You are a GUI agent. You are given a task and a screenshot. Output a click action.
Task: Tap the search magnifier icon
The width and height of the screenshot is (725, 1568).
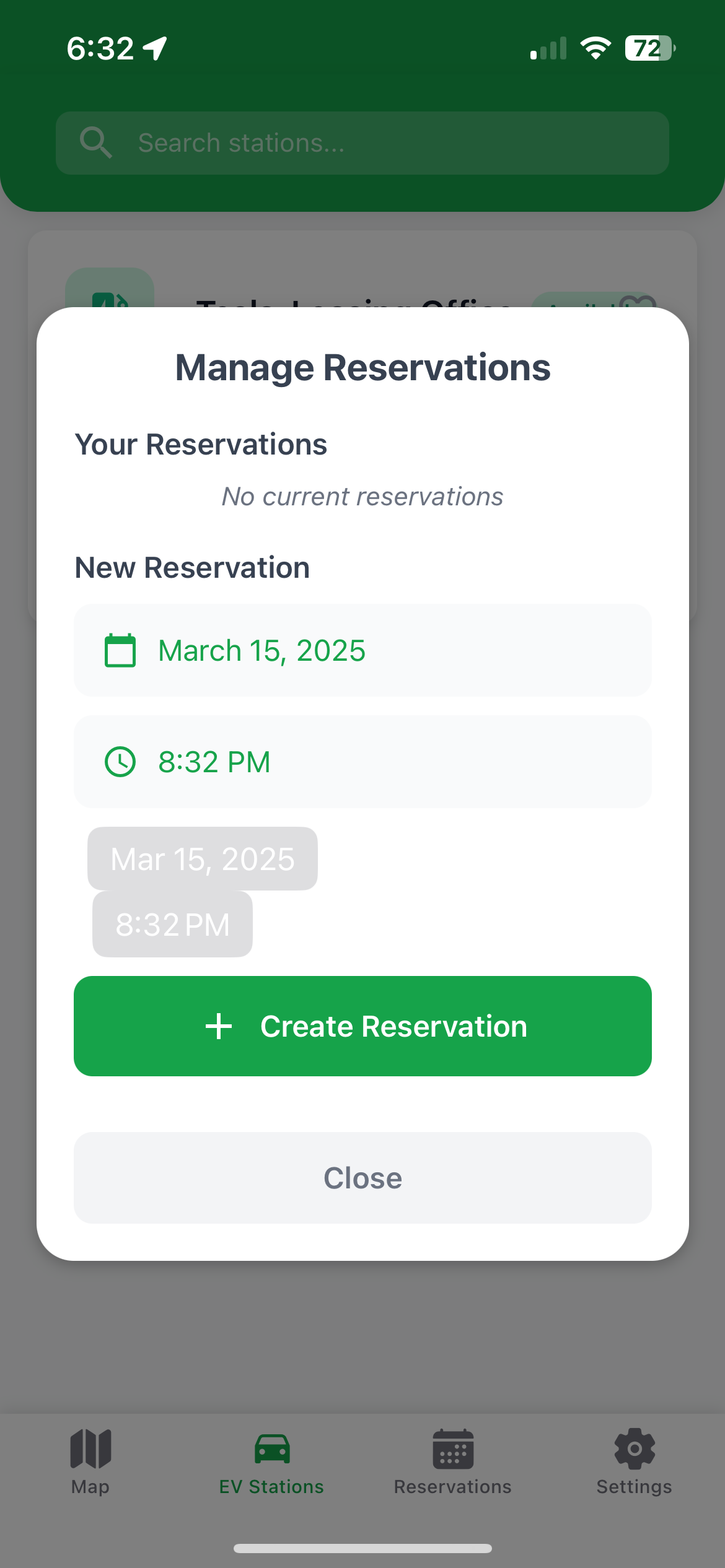(x=96, y=142)
